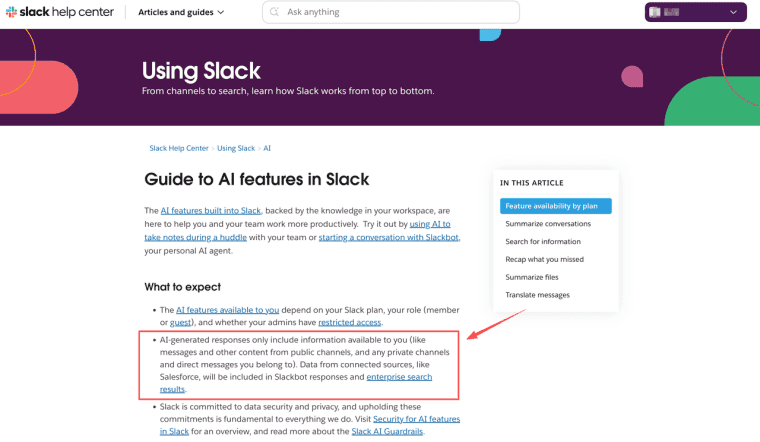760x442 pixels.
Task: Open the AI features available to you link
Action: 227,310
